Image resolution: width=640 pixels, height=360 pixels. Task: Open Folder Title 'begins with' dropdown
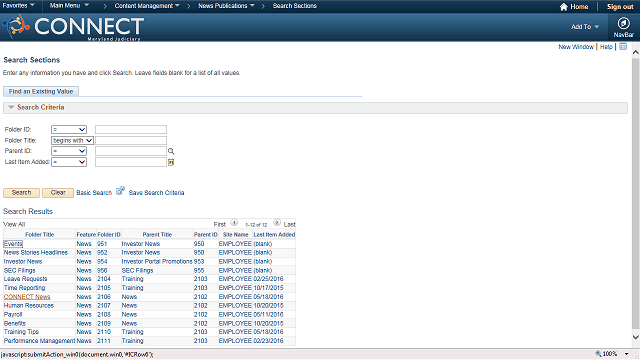point(72,140)
